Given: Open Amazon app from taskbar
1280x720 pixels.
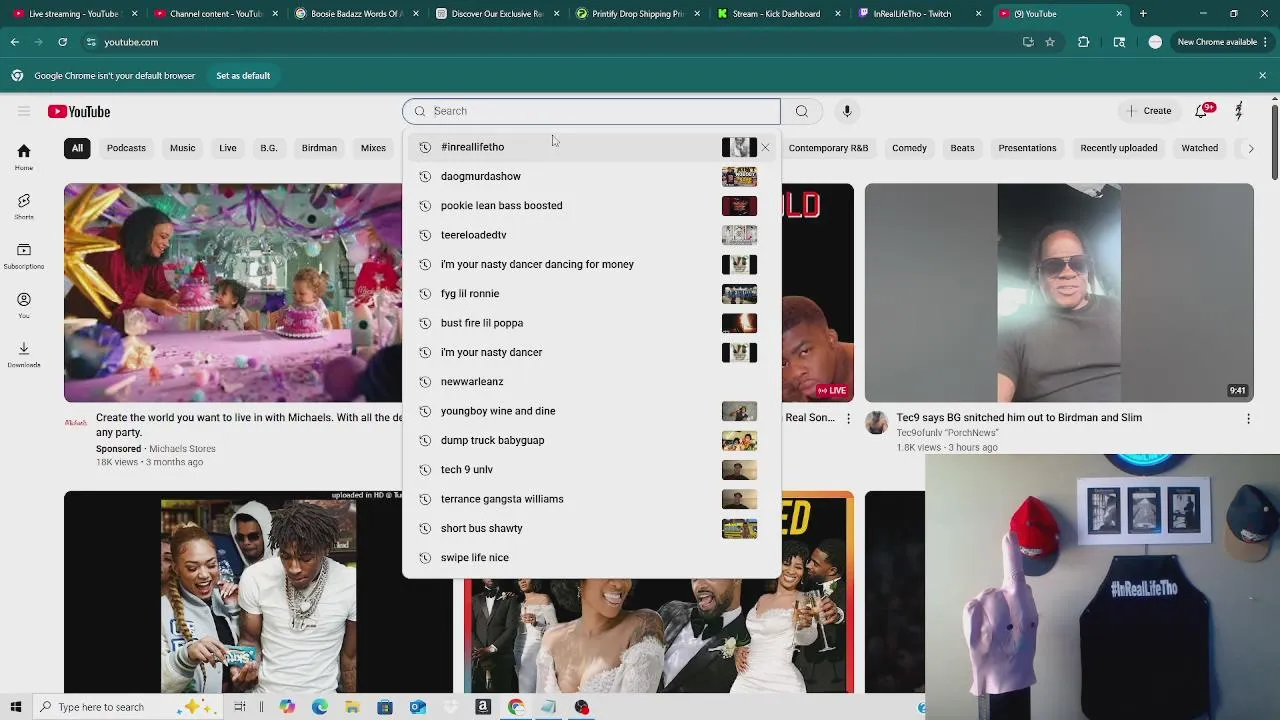Looking at the screenshot, I should [483, 707].
